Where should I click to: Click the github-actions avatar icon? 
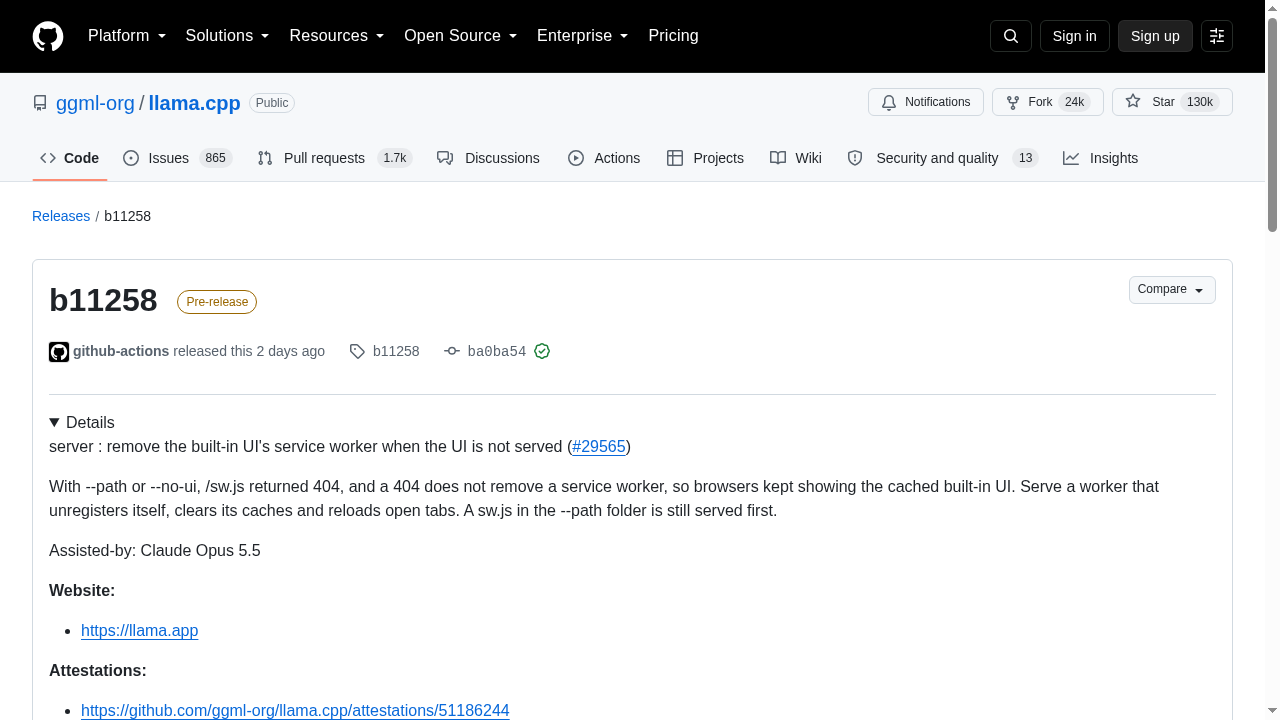coord(59,351)
